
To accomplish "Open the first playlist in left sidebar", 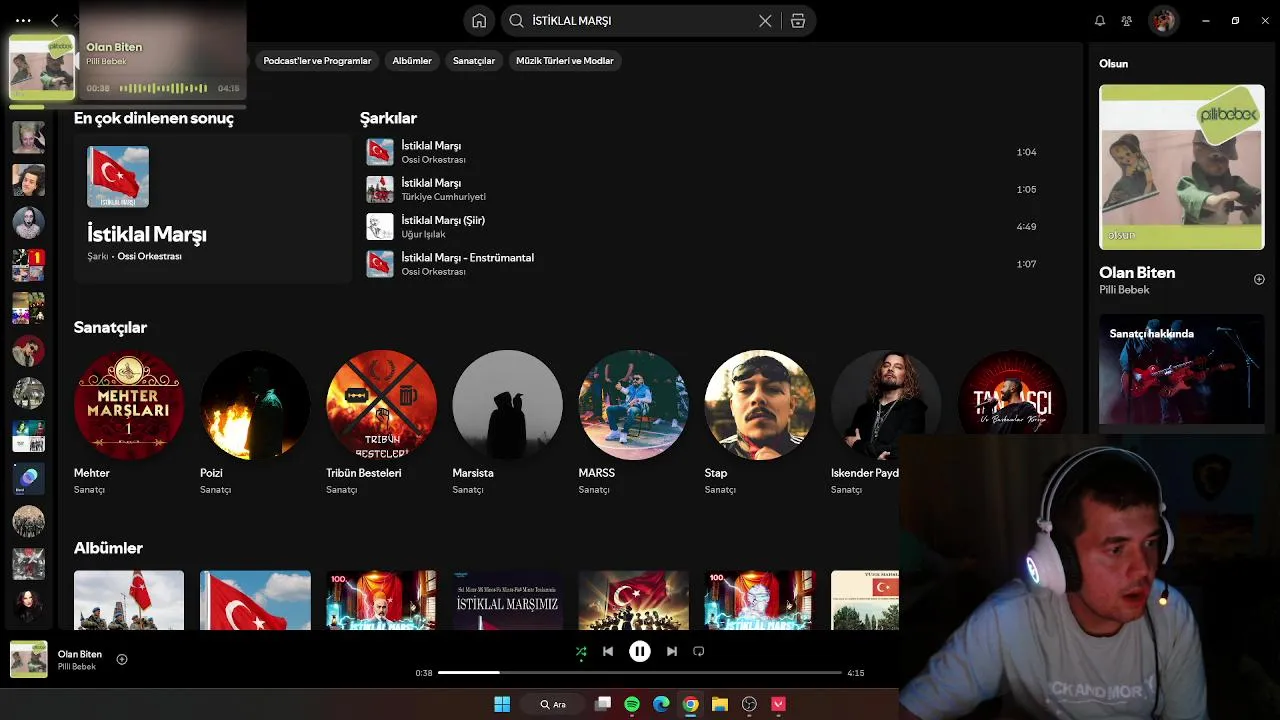I will 29,137.
